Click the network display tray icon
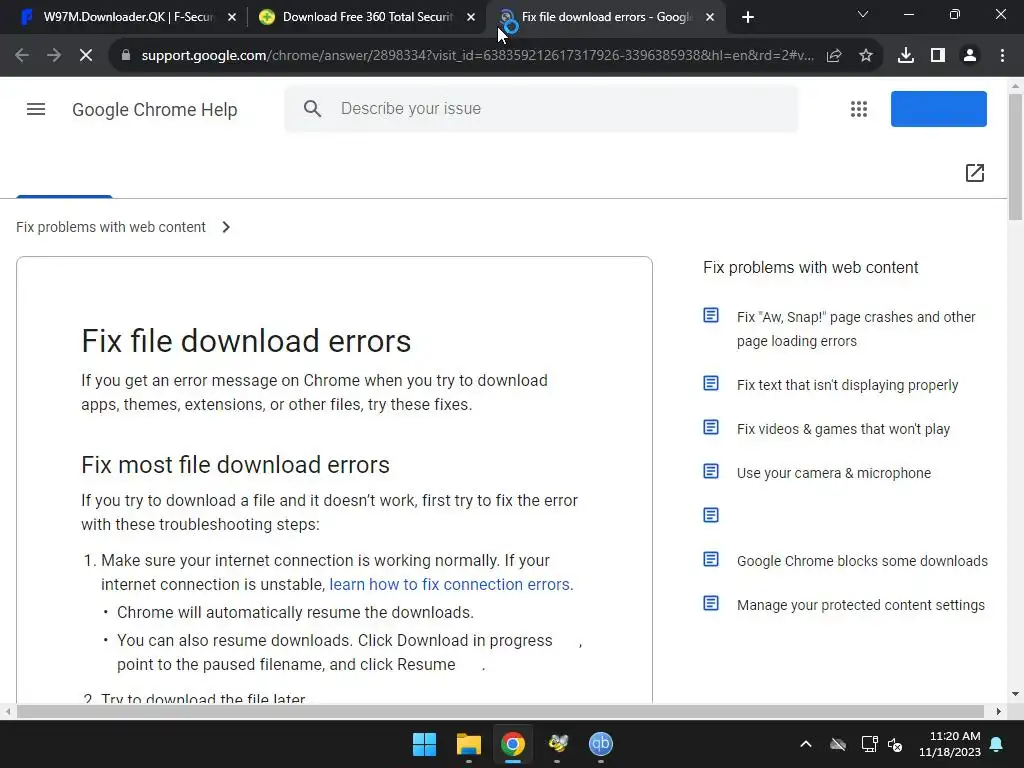The height and width of the screenshot is (768, 1024). click(869, 744)
